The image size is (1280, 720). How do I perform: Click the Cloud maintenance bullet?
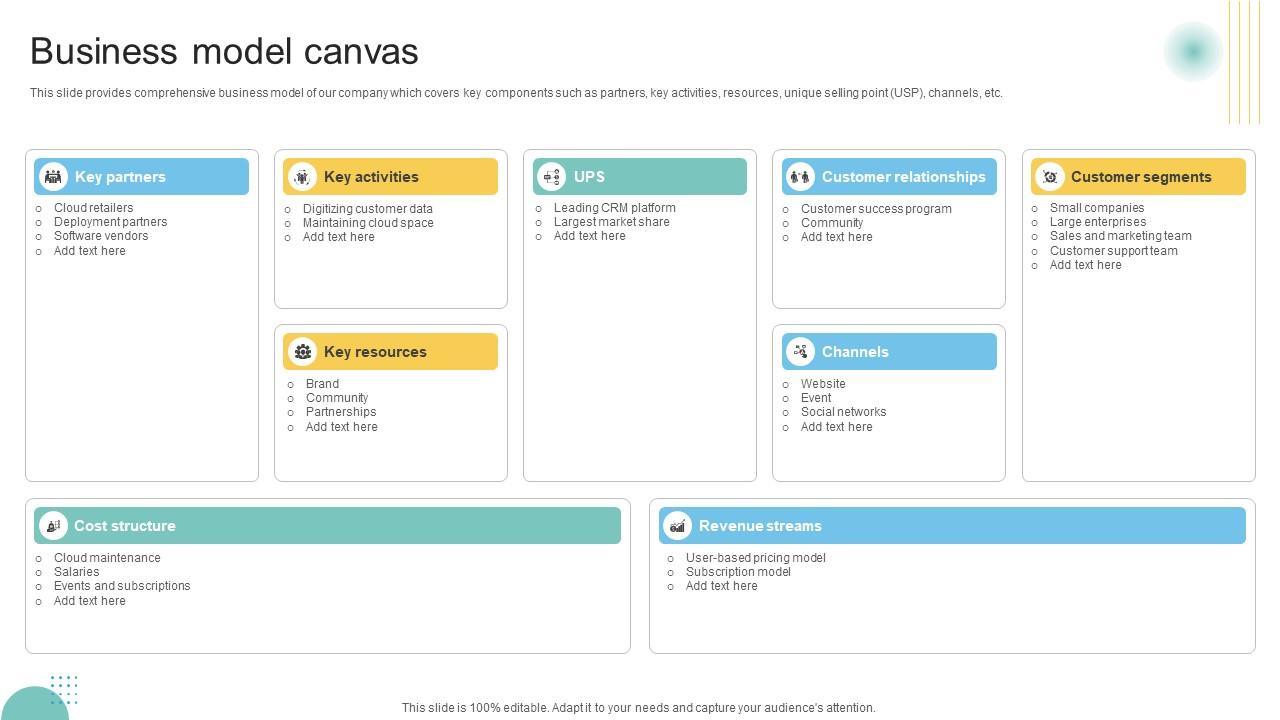pyautogui.click(x=107, y=558)
